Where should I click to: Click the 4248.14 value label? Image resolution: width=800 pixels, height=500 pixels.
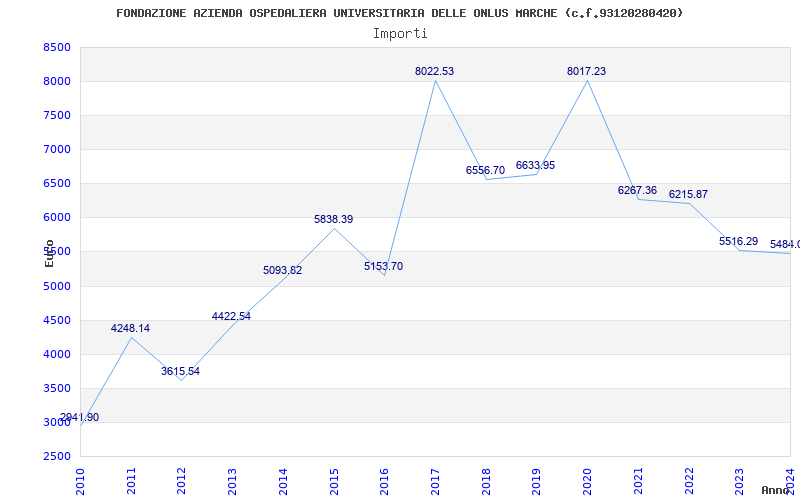pyautogui.click(x=130, y=329)
